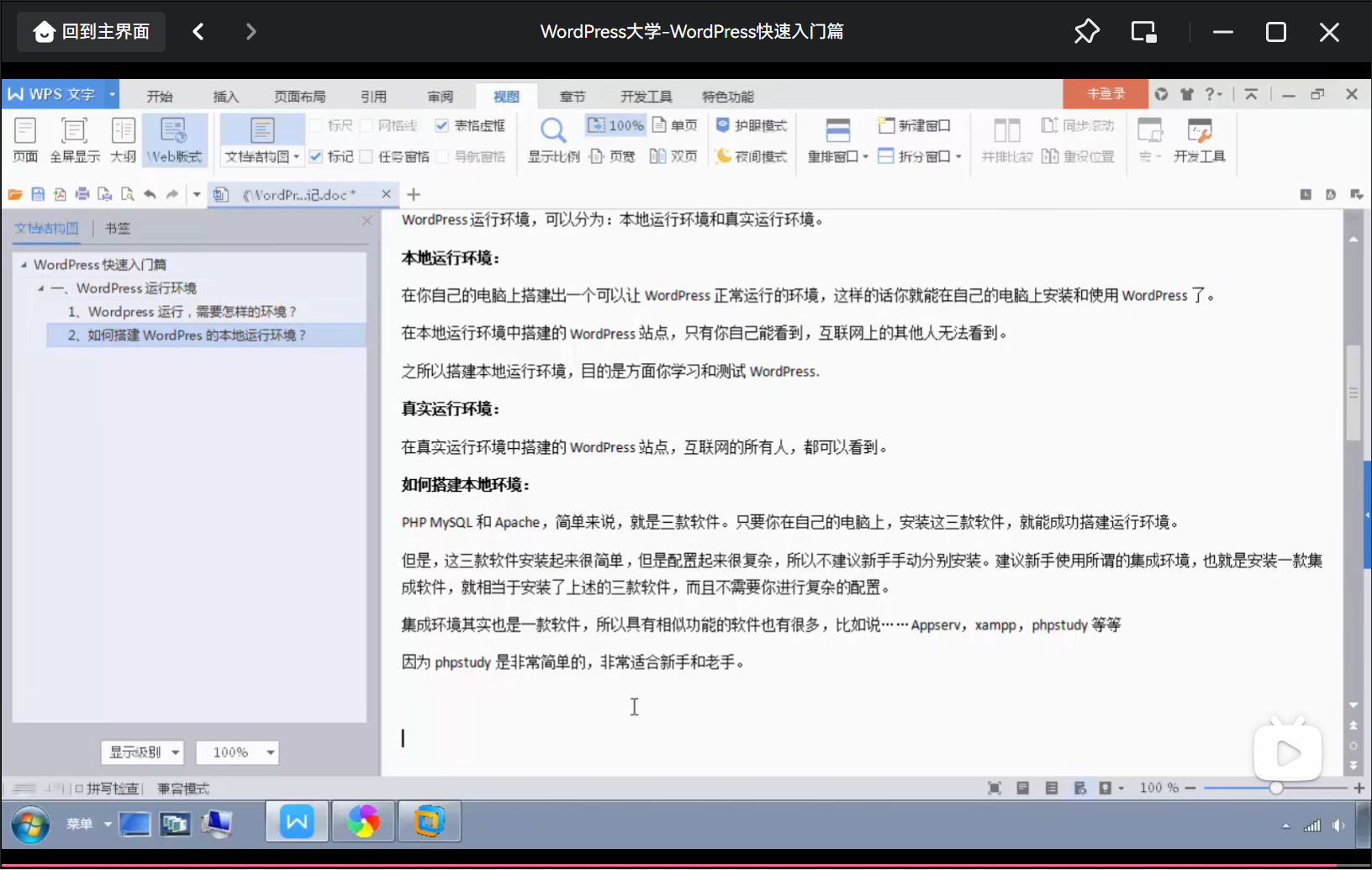Switch to outline view (大纲)
Image resolution: width=1372 pixels, height=870 pixels.
(123, 140)
